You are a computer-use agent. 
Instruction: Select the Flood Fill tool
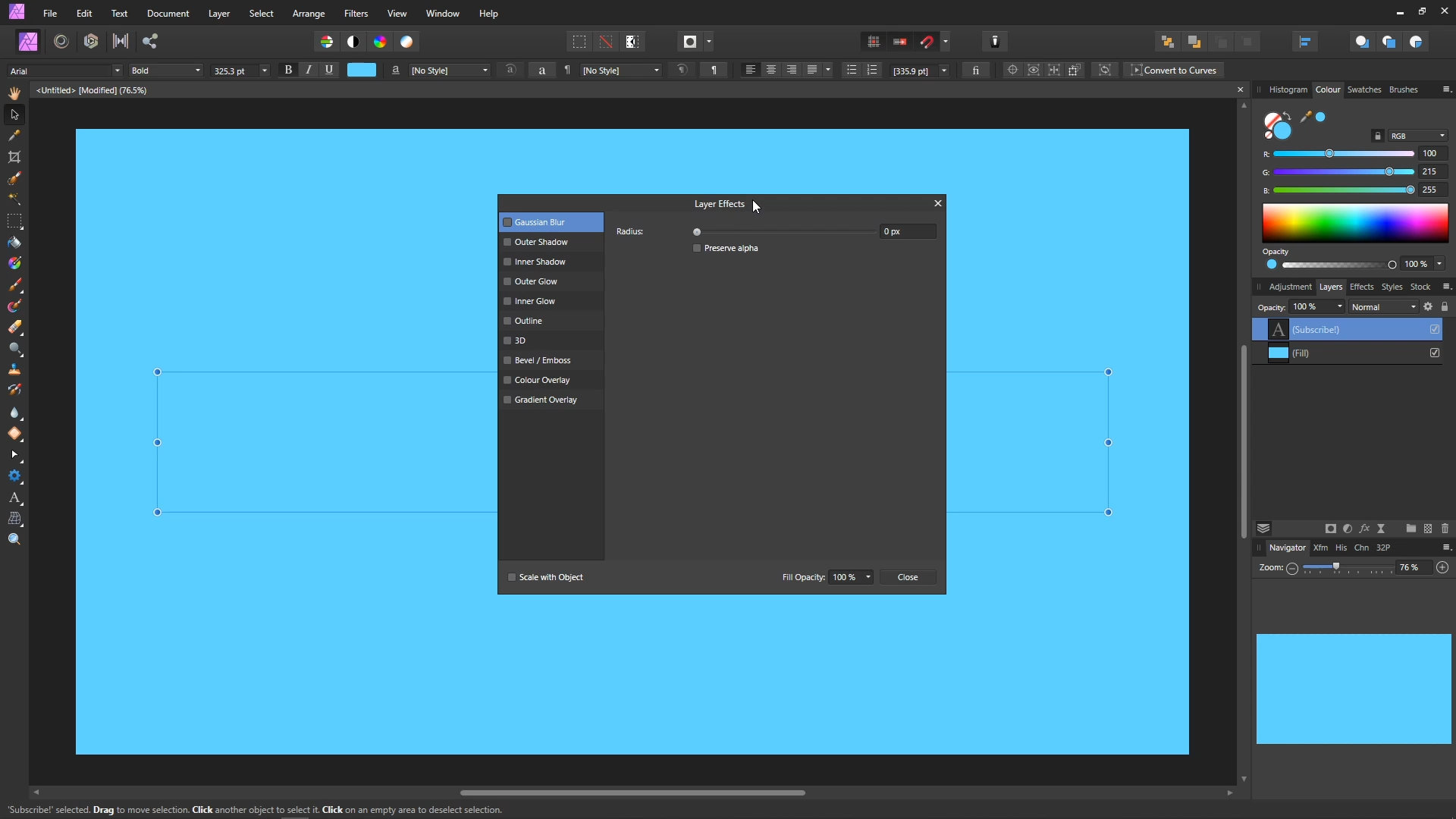pyautogui.click(x=14, y=243)
